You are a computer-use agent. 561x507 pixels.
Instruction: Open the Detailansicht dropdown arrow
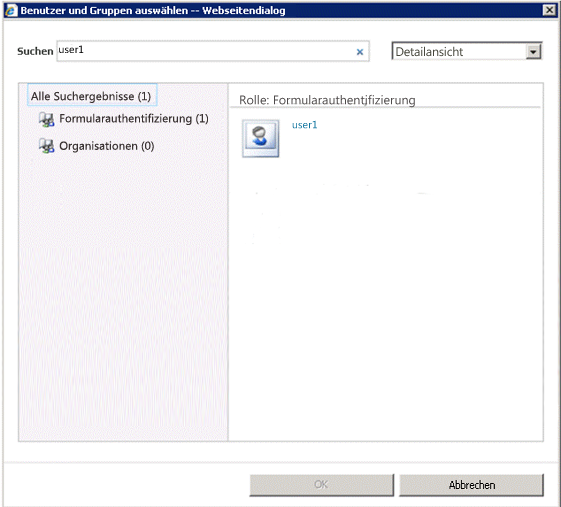tap(533, 52)
